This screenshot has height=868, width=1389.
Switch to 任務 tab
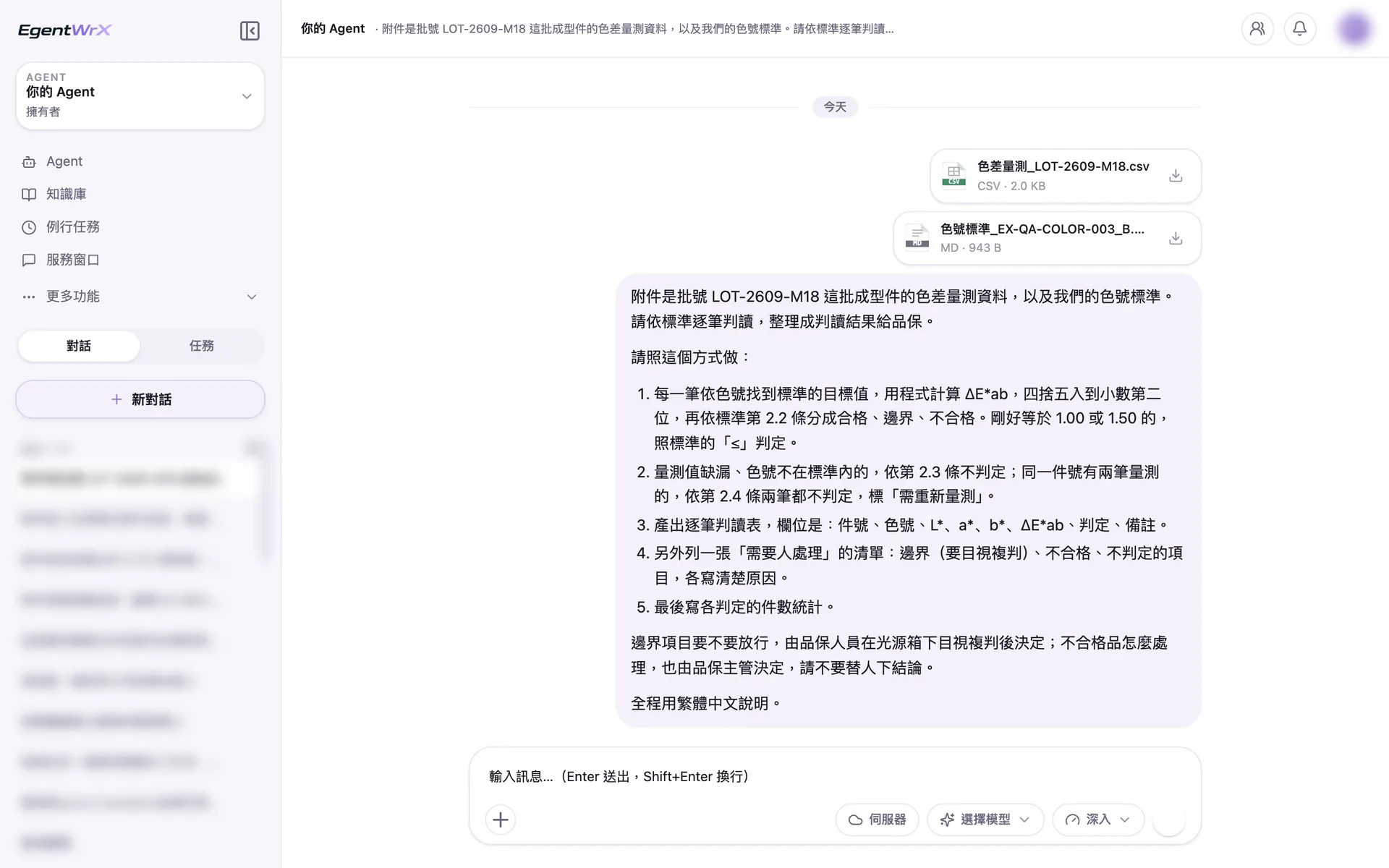tap(202, 346)
